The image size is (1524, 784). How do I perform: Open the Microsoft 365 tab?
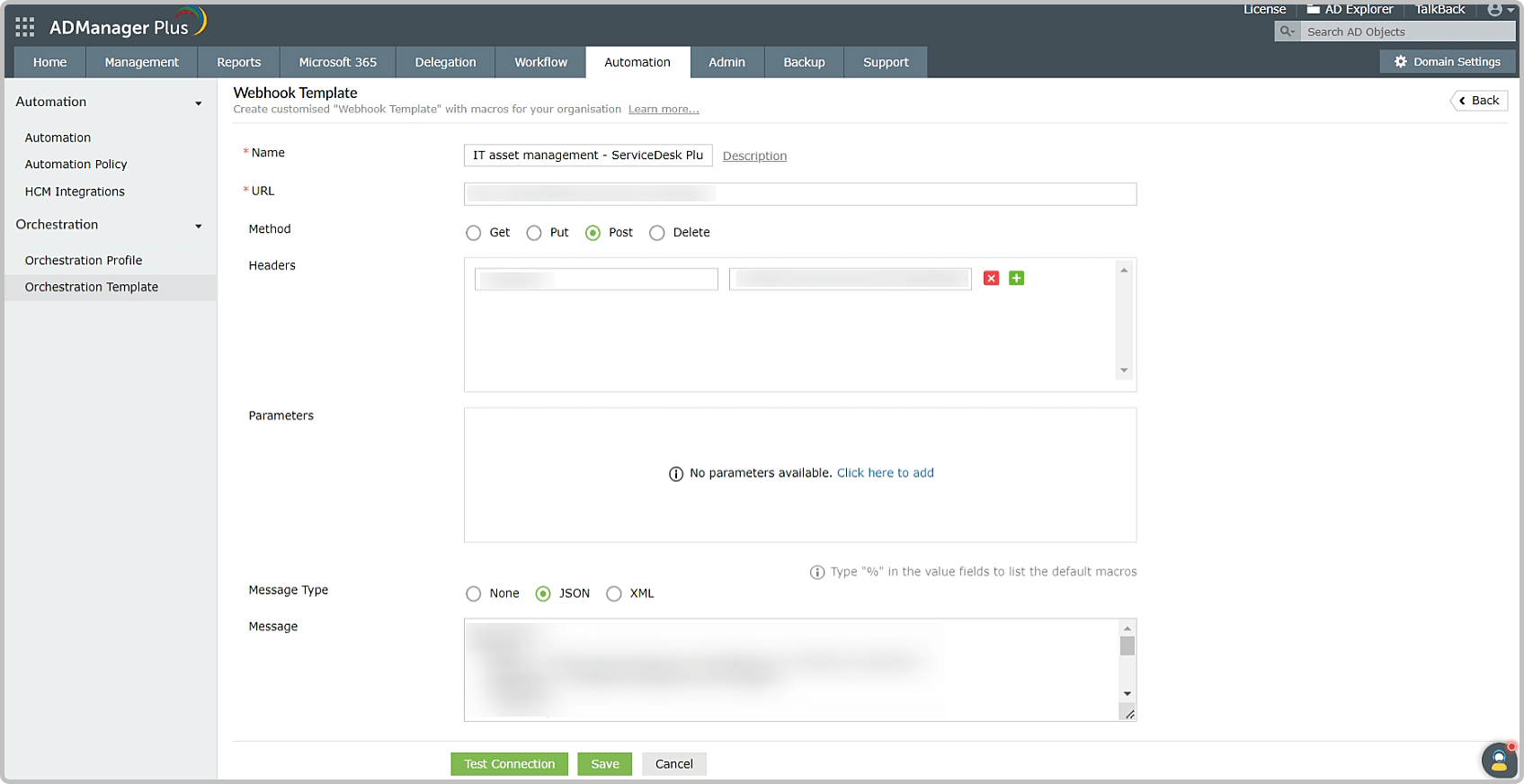[337, 62]
